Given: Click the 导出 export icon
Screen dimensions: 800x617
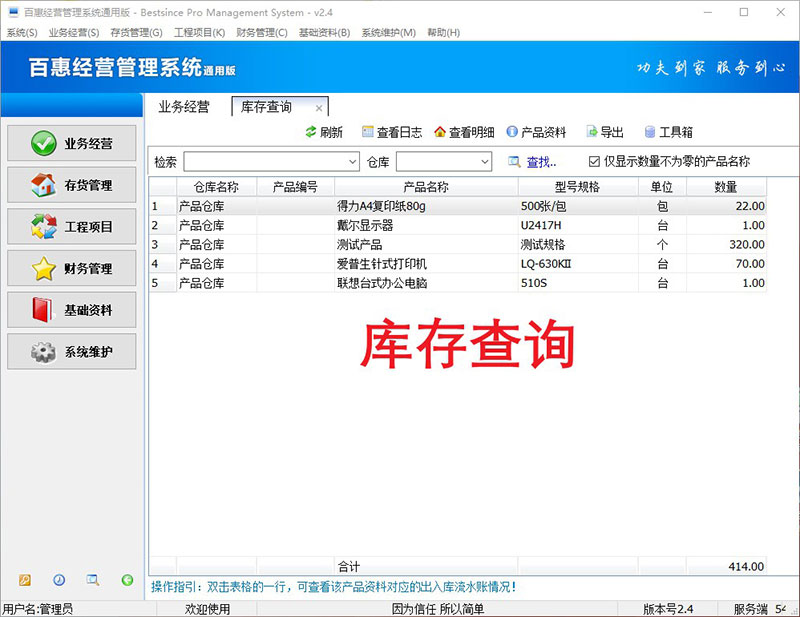Looking at the screenshot, I should pyautogui.click(x=591, y=132).
